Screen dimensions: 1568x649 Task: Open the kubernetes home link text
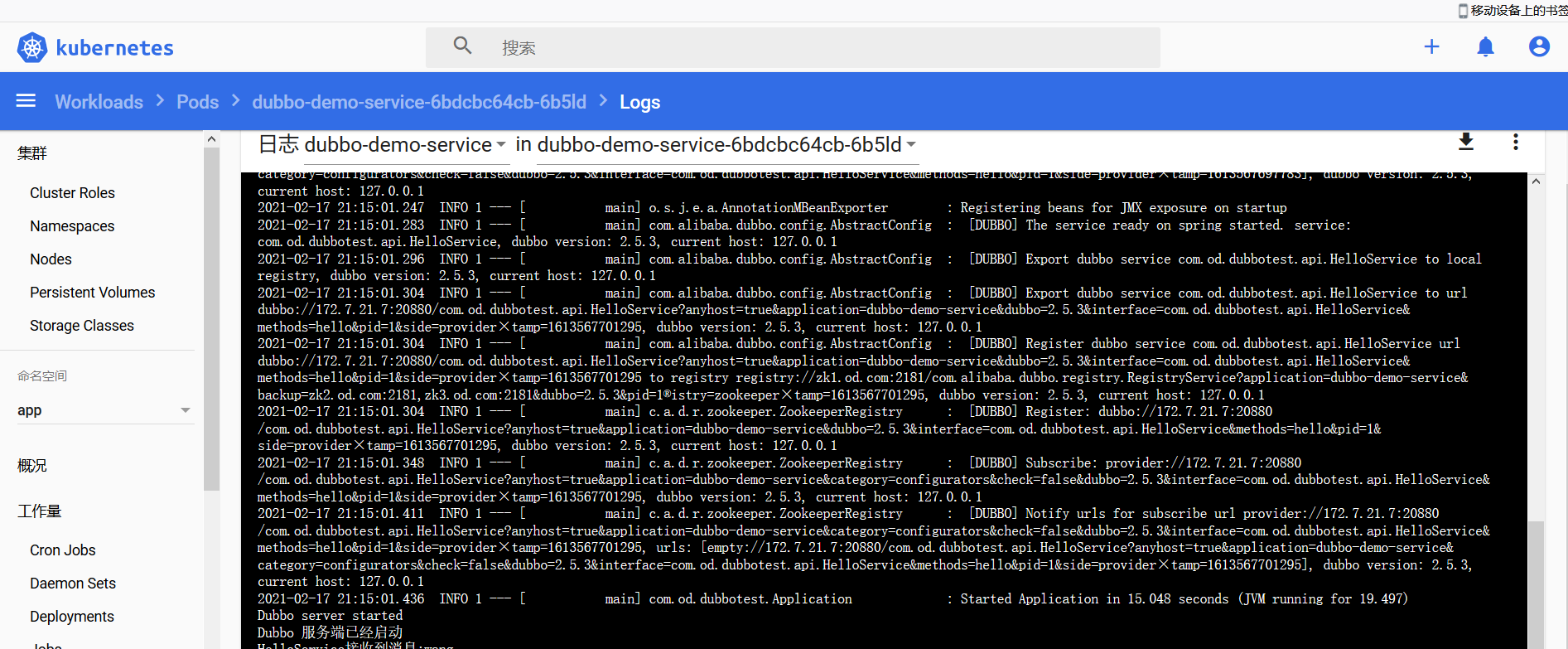coord(115,48)
